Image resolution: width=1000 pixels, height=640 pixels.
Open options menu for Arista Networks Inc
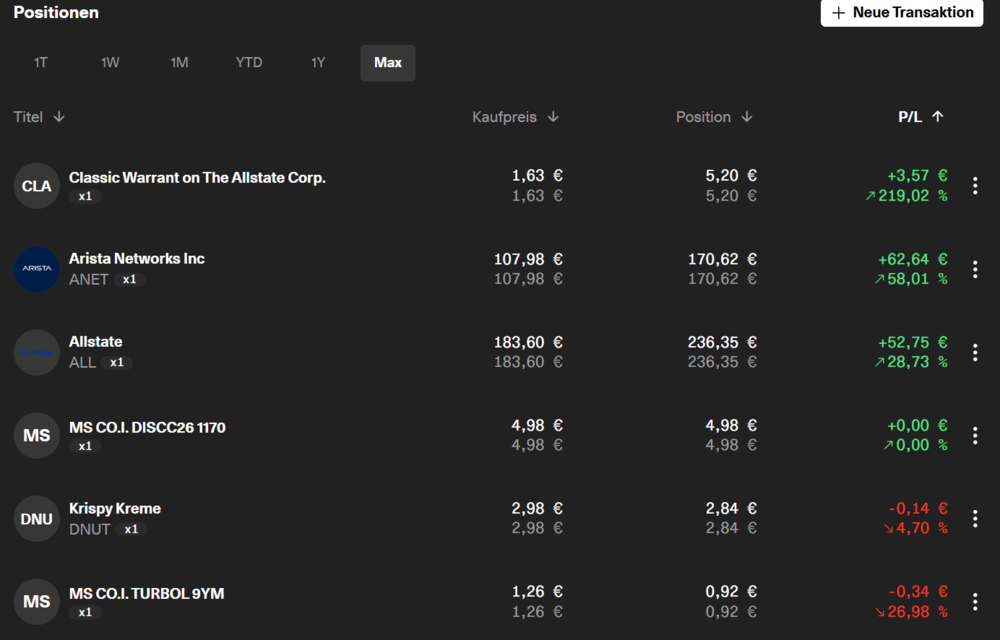[x=975, y=269]
